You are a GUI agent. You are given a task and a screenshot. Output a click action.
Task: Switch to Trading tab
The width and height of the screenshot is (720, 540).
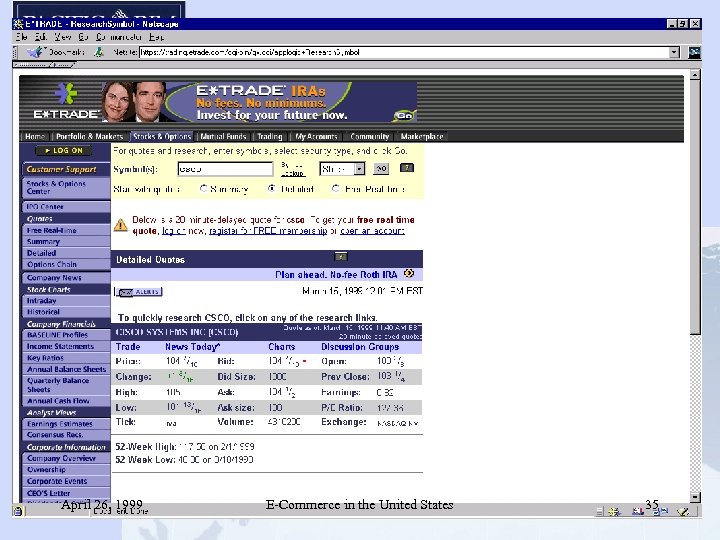pos(270,136)
